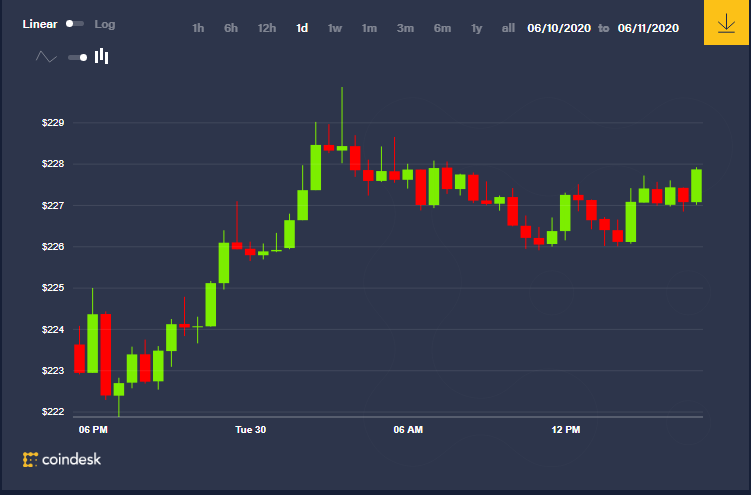Click the $226 price axis label
The height and width of the screenshot is (495, 751).
tap(53, 247)
